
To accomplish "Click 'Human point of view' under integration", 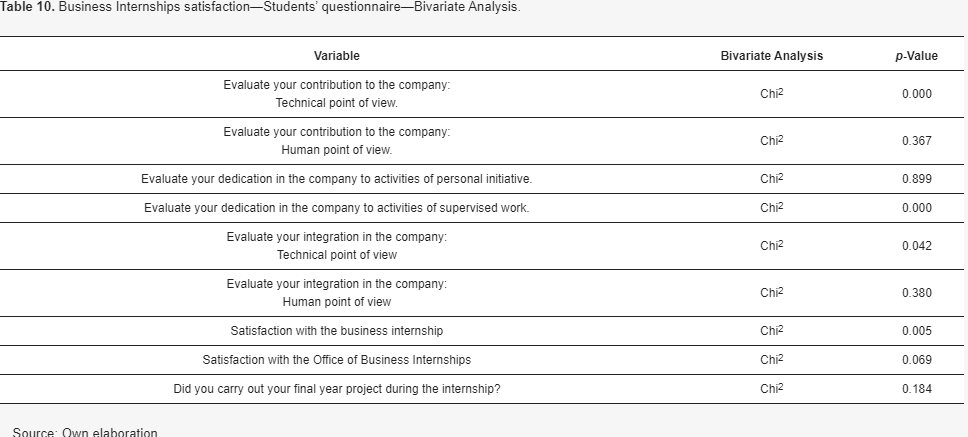I will 336,302.
